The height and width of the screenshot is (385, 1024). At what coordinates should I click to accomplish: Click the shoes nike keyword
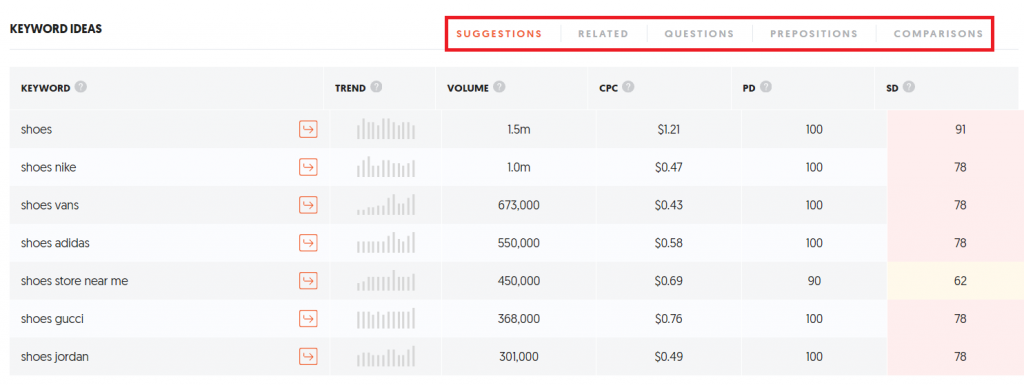coord(48,167)
